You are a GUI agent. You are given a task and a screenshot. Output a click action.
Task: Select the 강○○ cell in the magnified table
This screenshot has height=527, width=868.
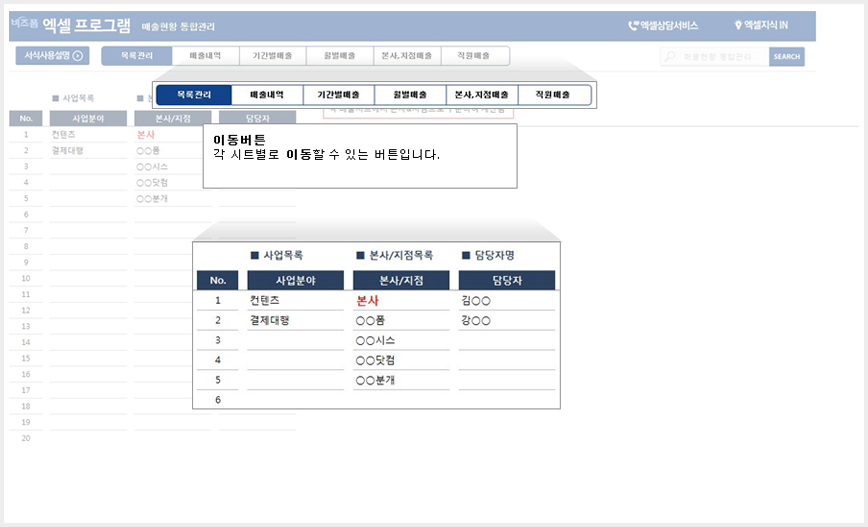(507, 321)
